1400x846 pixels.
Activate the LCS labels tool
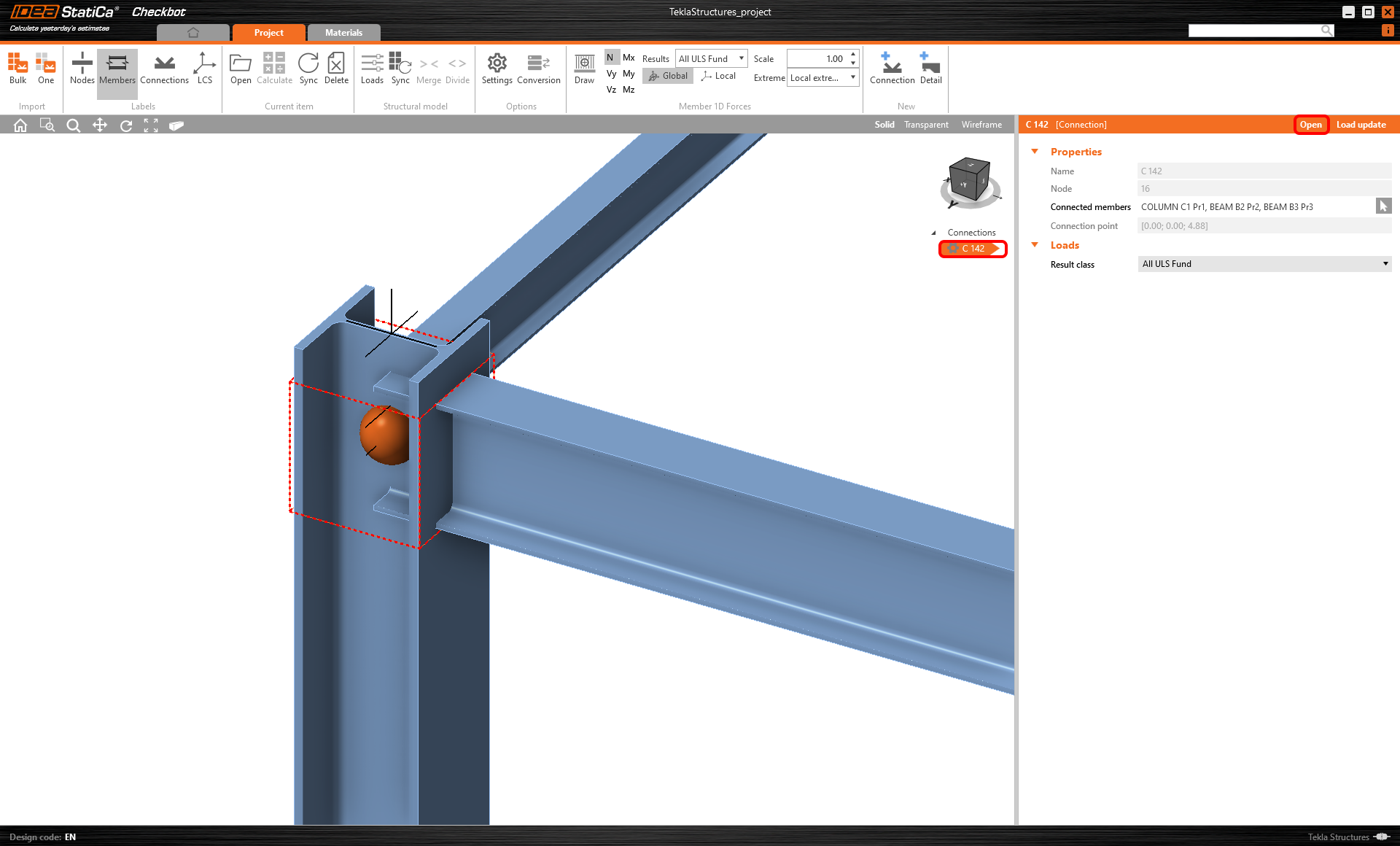(x=205, y=69)
